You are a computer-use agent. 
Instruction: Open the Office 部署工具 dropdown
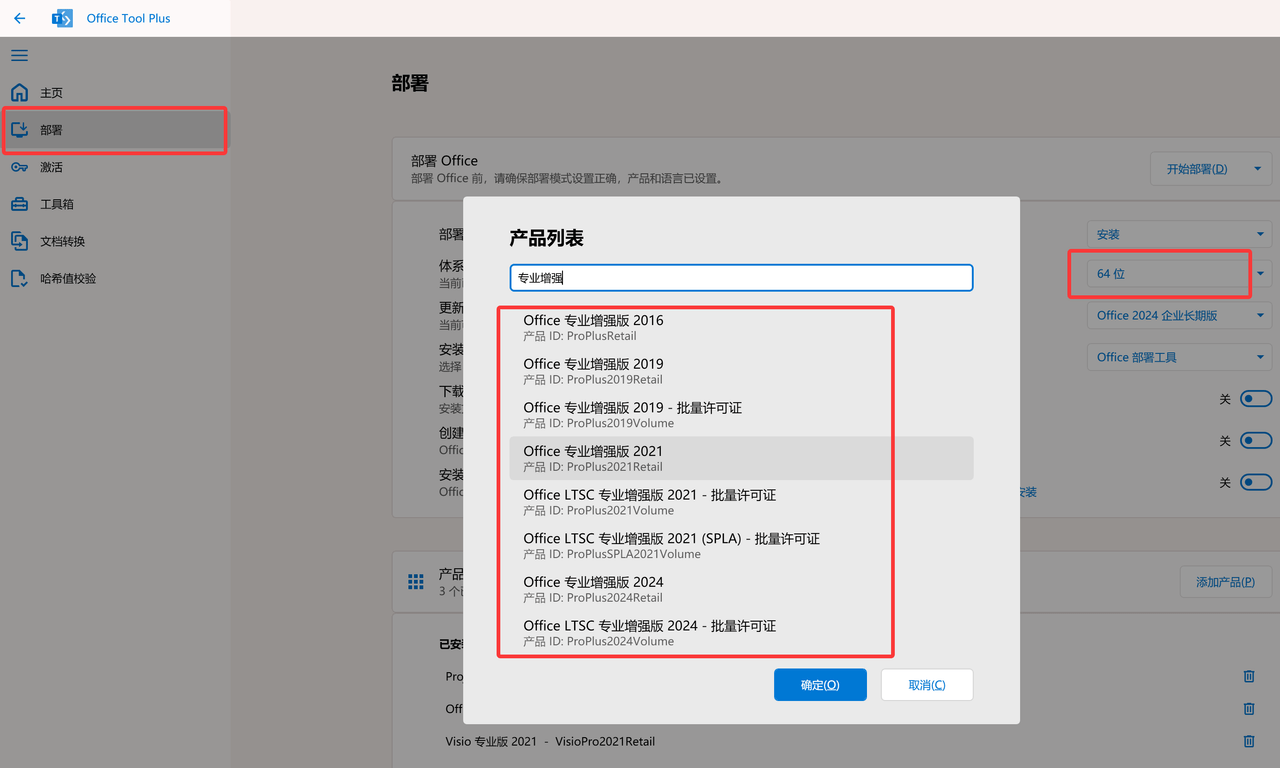[1178, 356]
